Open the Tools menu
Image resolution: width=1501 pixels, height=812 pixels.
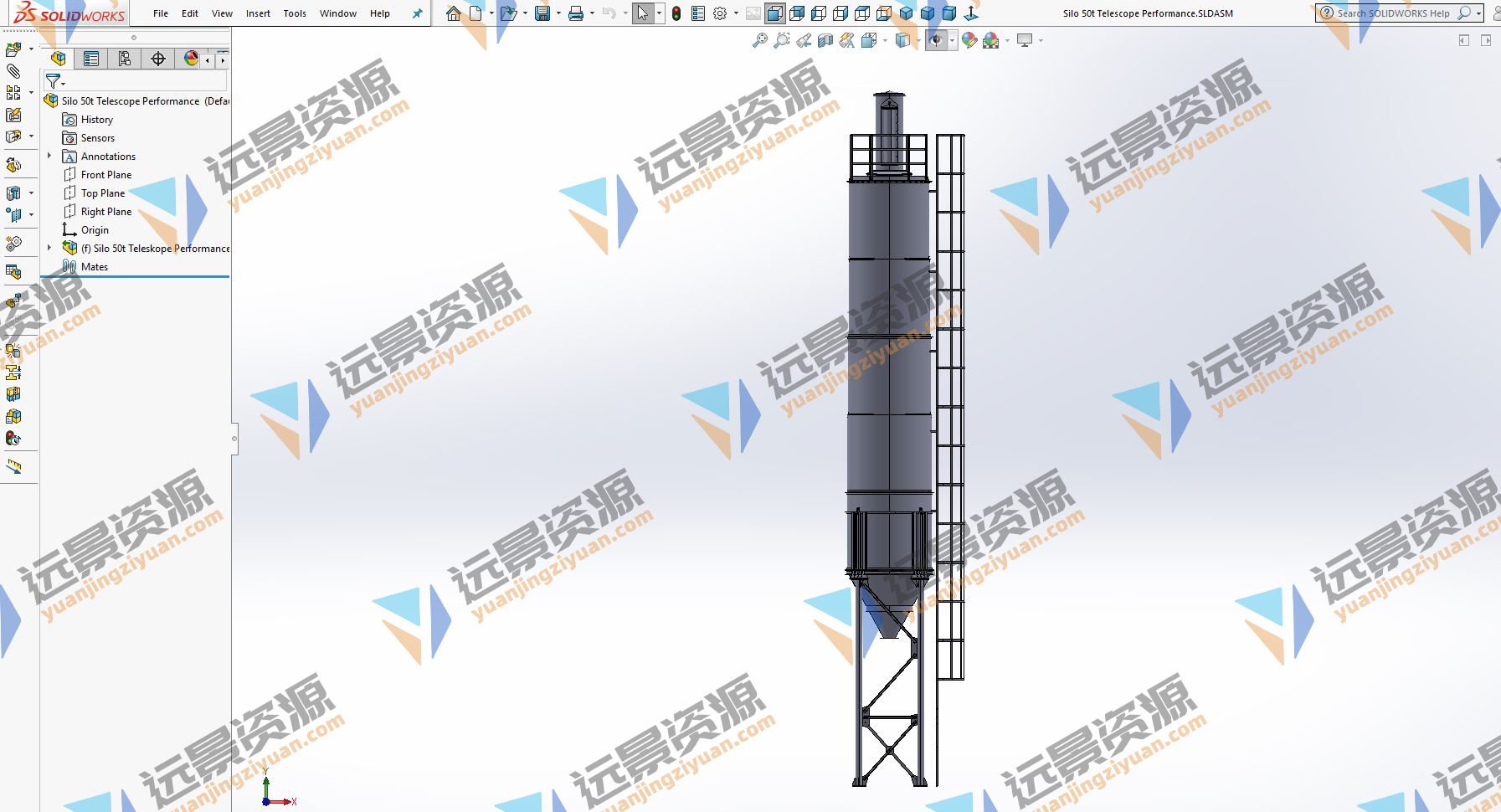(295, 13)
